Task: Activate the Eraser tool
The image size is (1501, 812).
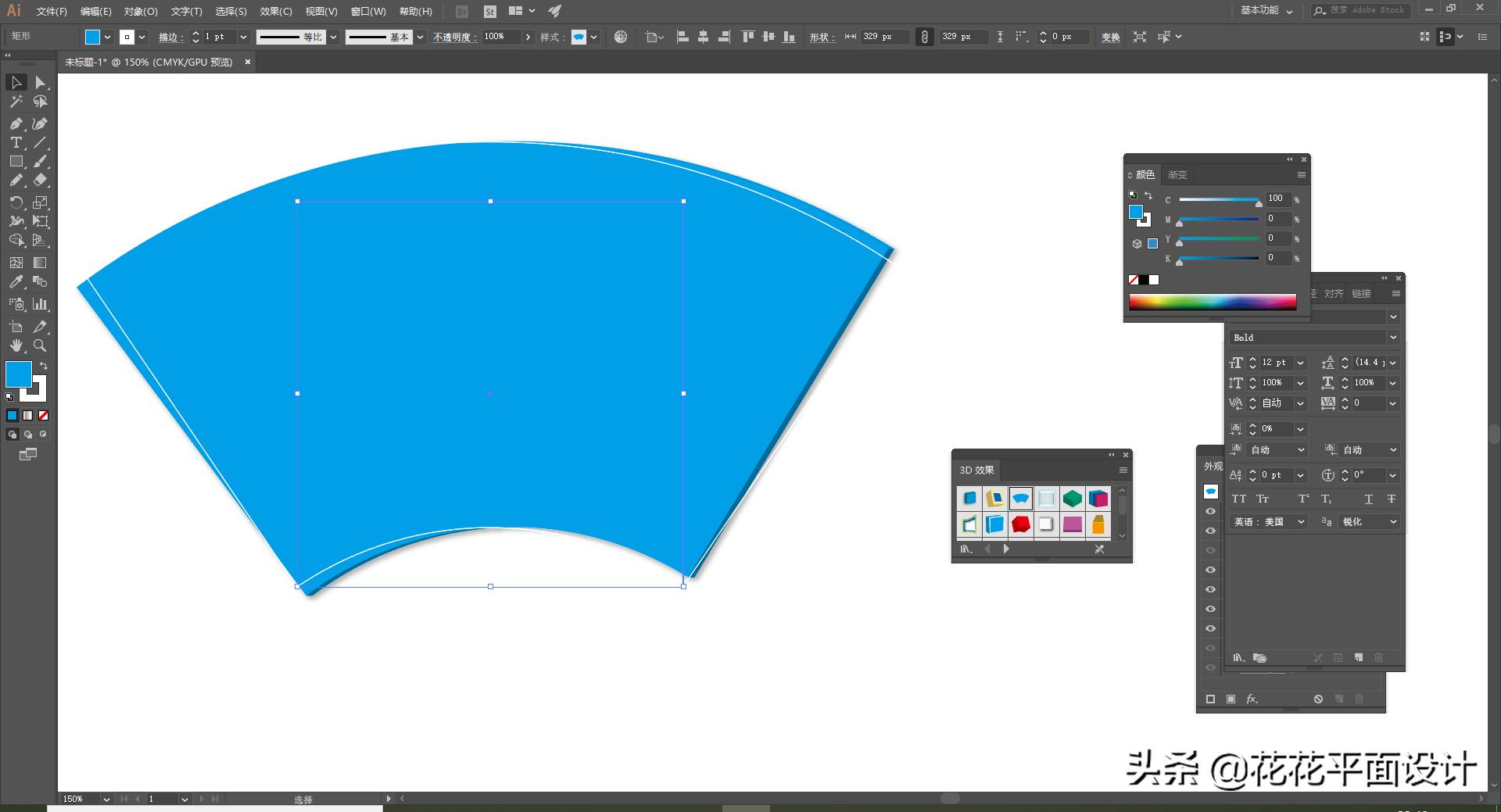Action: point(41,181)
